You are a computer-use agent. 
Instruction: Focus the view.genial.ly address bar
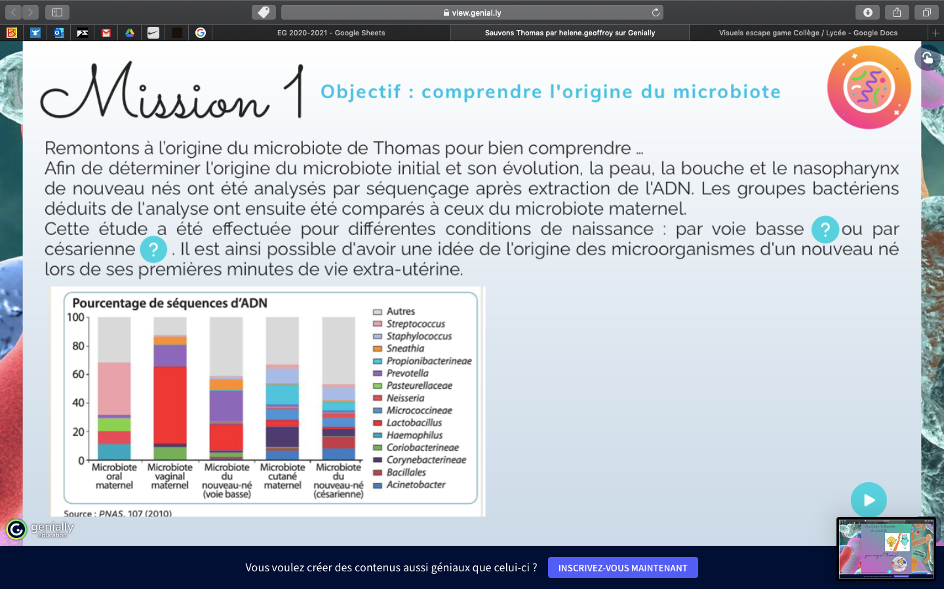pyautogui.click(x=472, y=12)
